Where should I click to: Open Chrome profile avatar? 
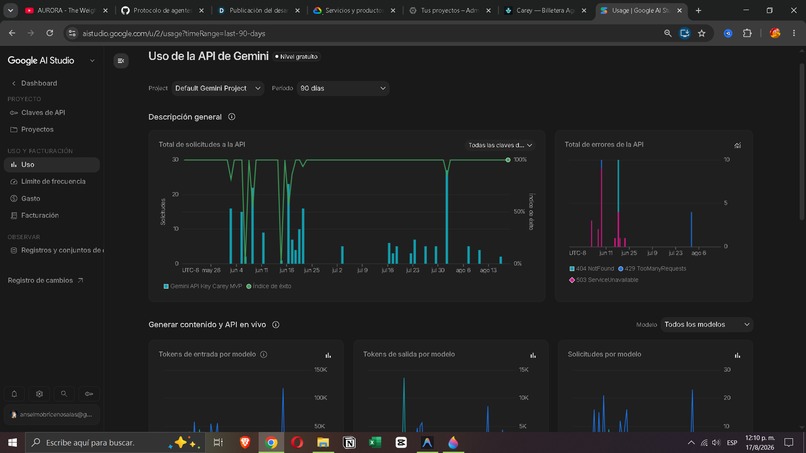tap(775, 33)
